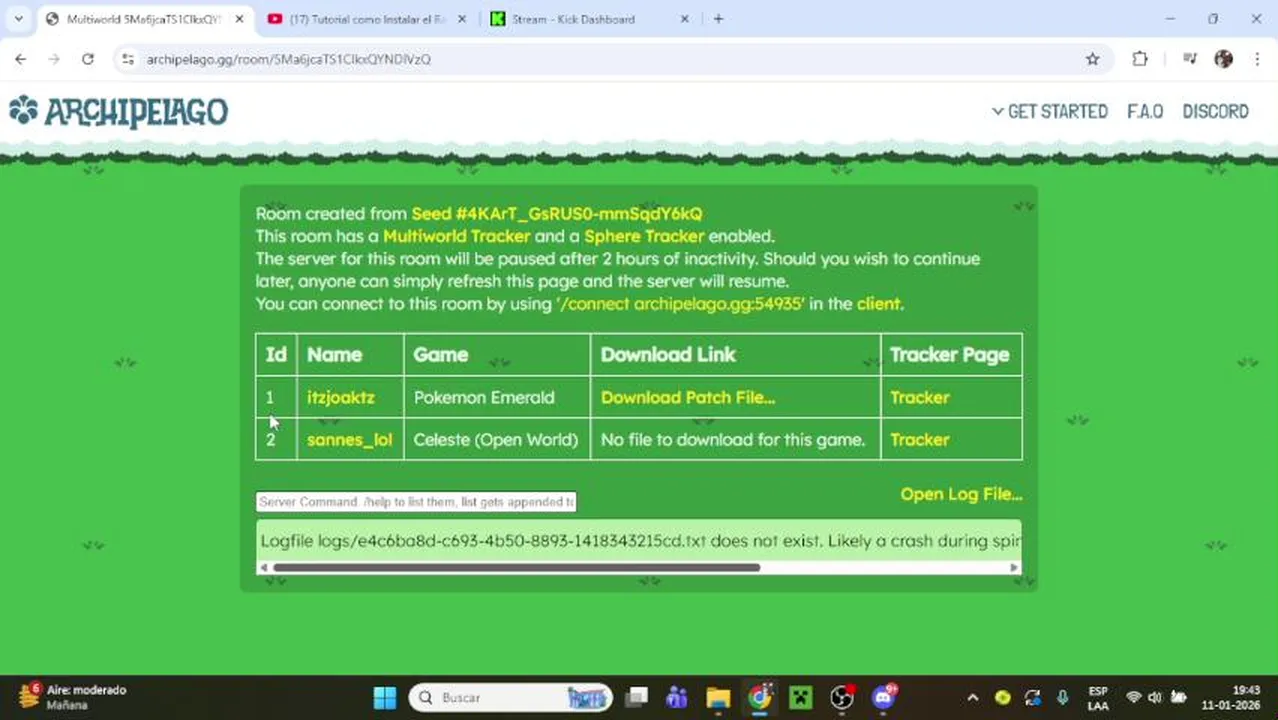Open the volume tray icon
This screenshot has width=1278, height=720.
point(1155,697)
